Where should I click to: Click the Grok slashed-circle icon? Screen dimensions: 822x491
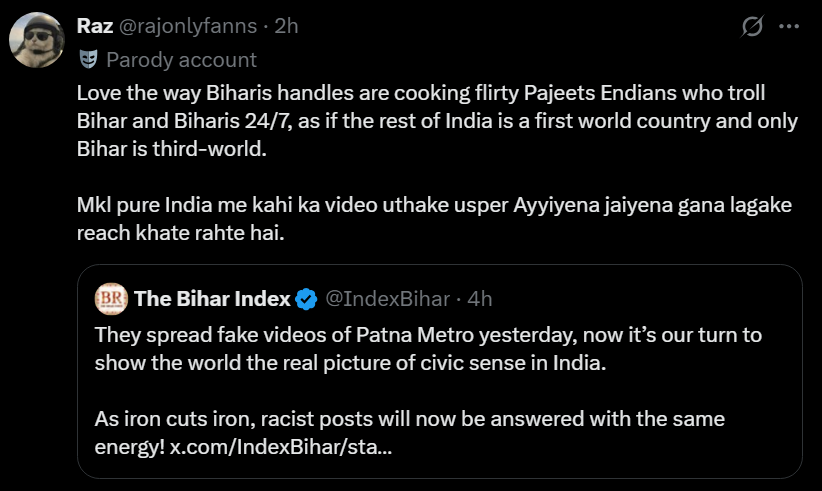pyautogui.click(x=754, y=27)
